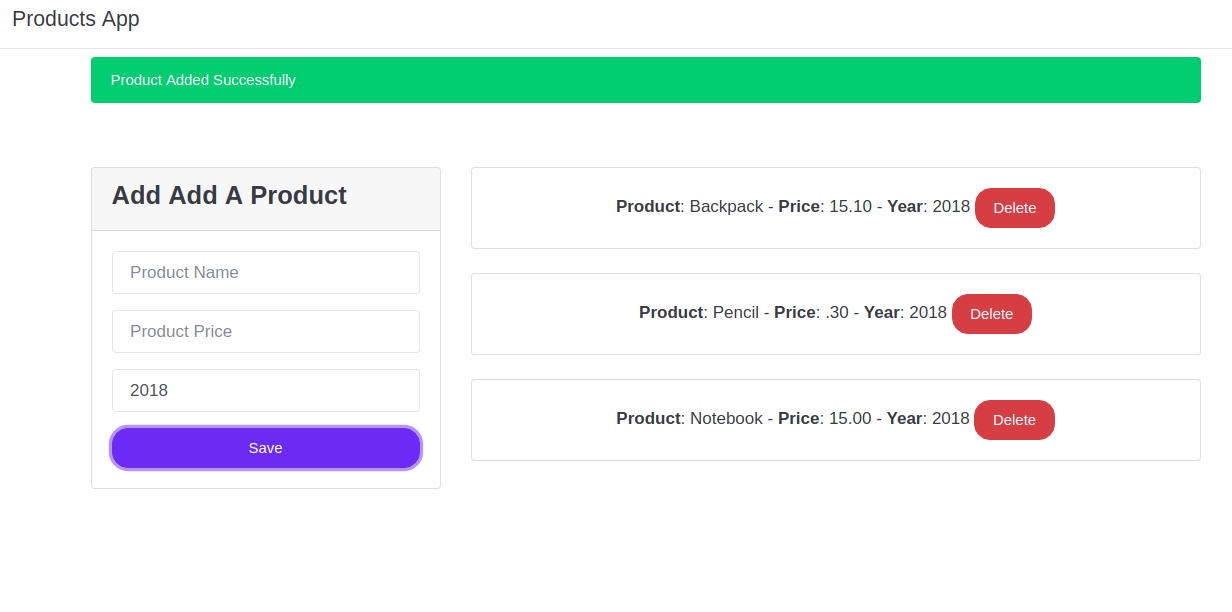Click the Add Add A Product heading
This screenshot has width=1232, height=612.
tap(229, 195)
